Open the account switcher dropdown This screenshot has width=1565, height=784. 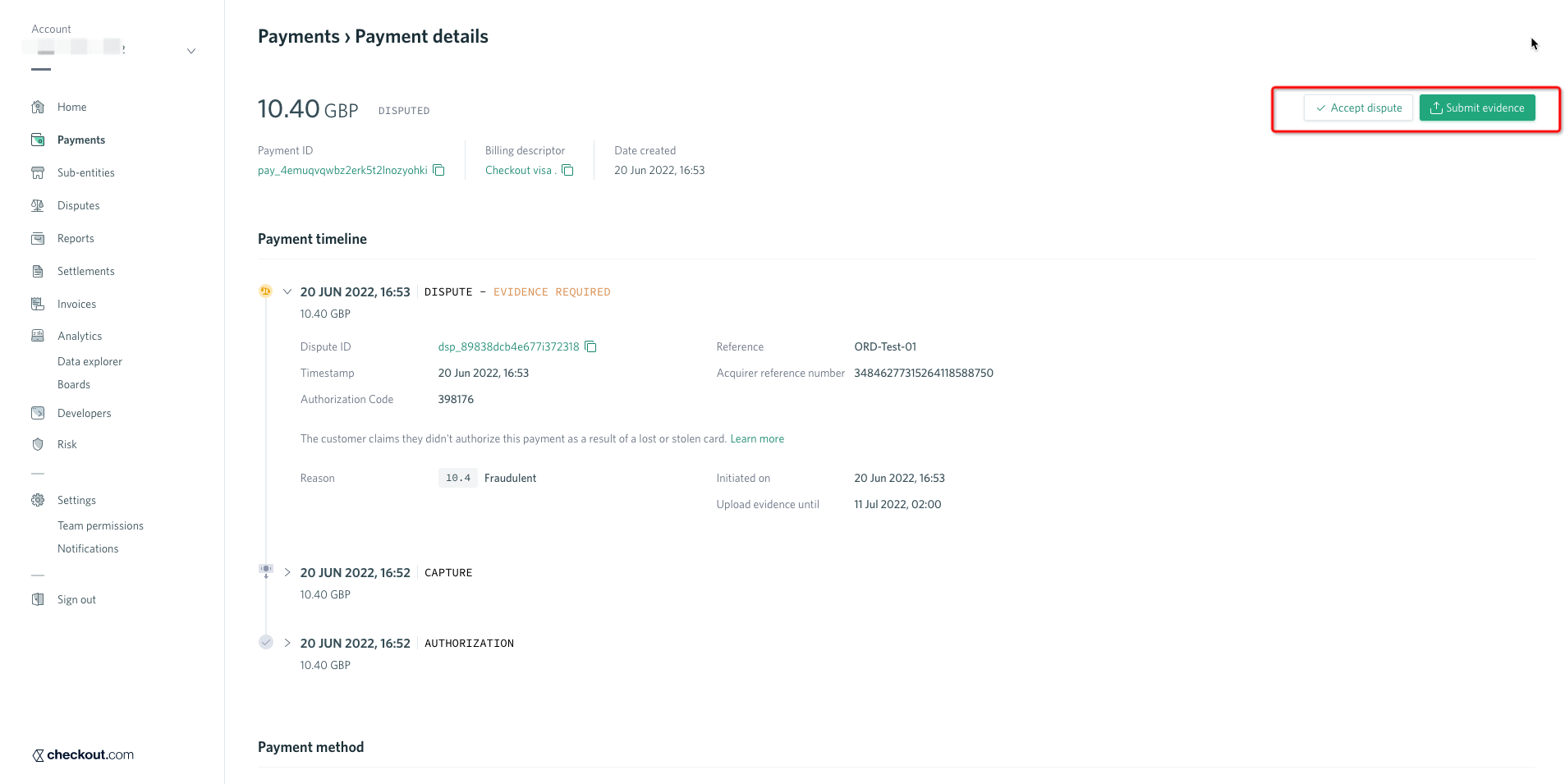(191, 51)
